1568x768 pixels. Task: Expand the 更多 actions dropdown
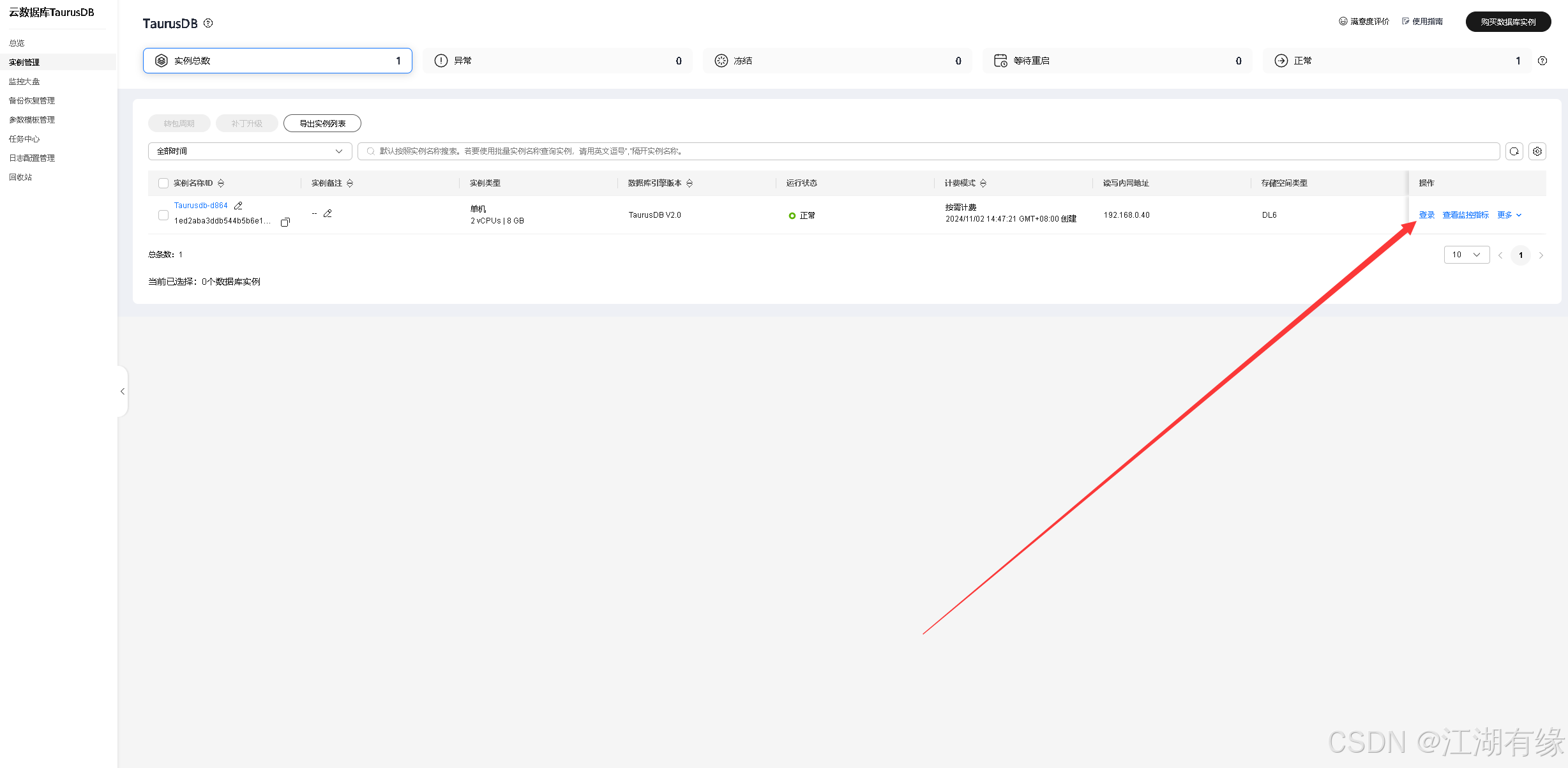click(x=1509, y=215)
